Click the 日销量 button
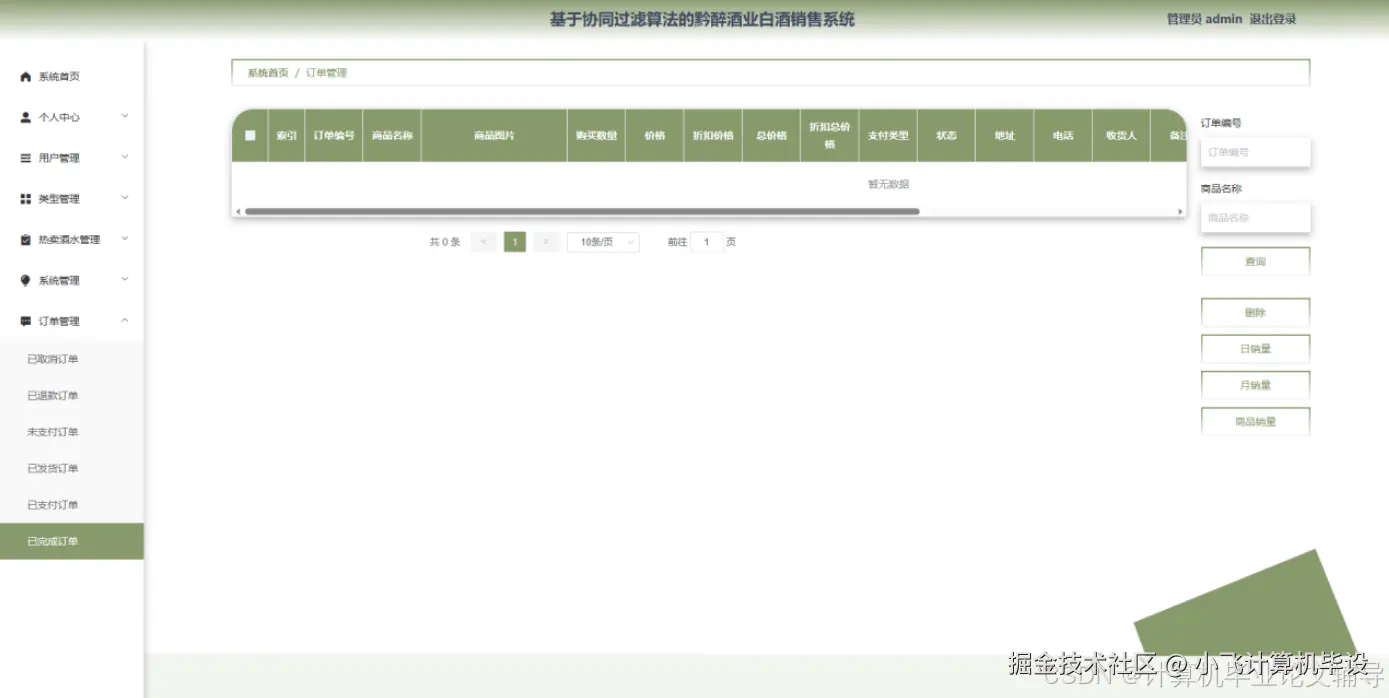This screenshot has width=1389, height=698. click(x=1255, y=349)
